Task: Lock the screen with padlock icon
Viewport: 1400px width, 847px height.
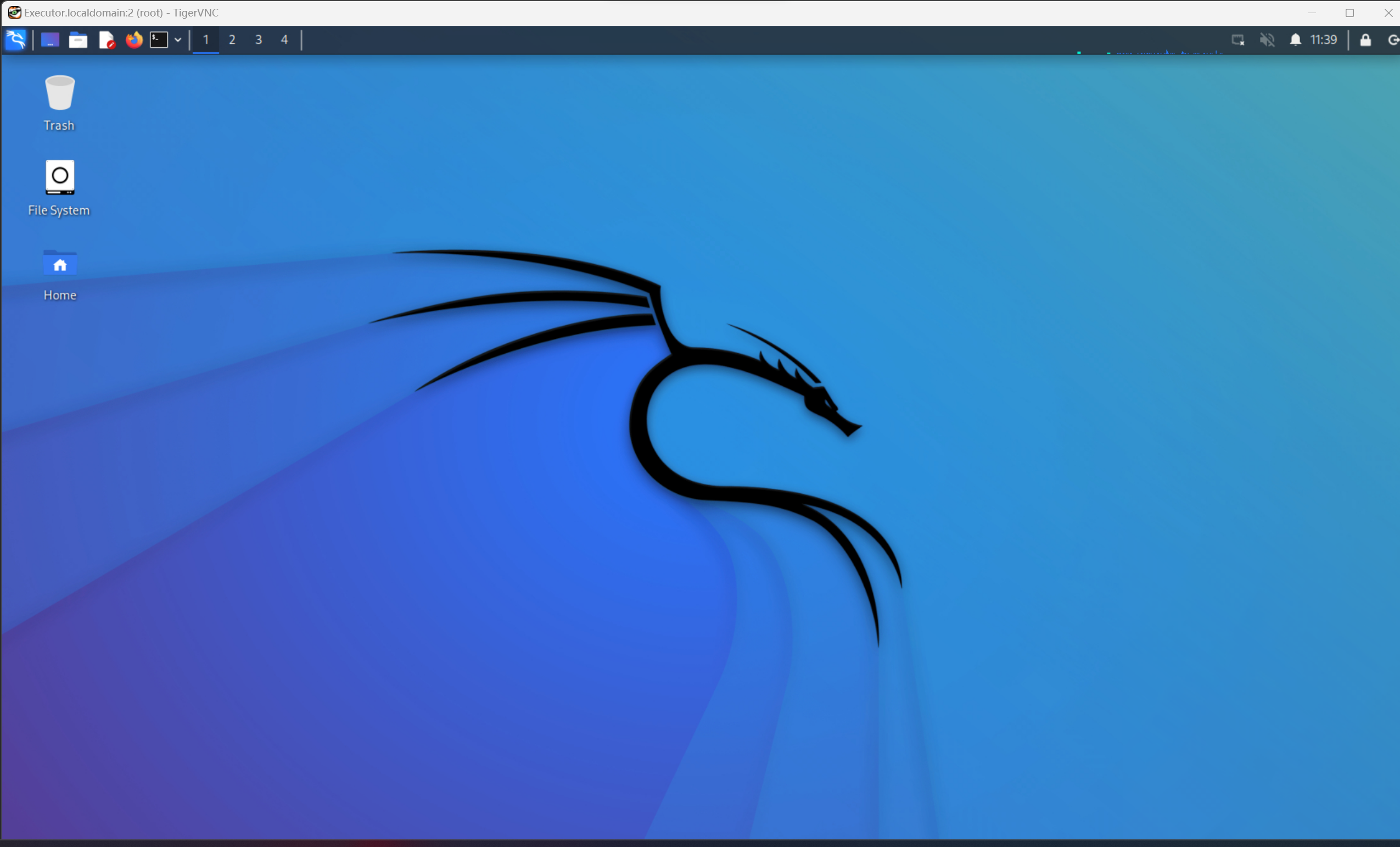Action: 1365,40
